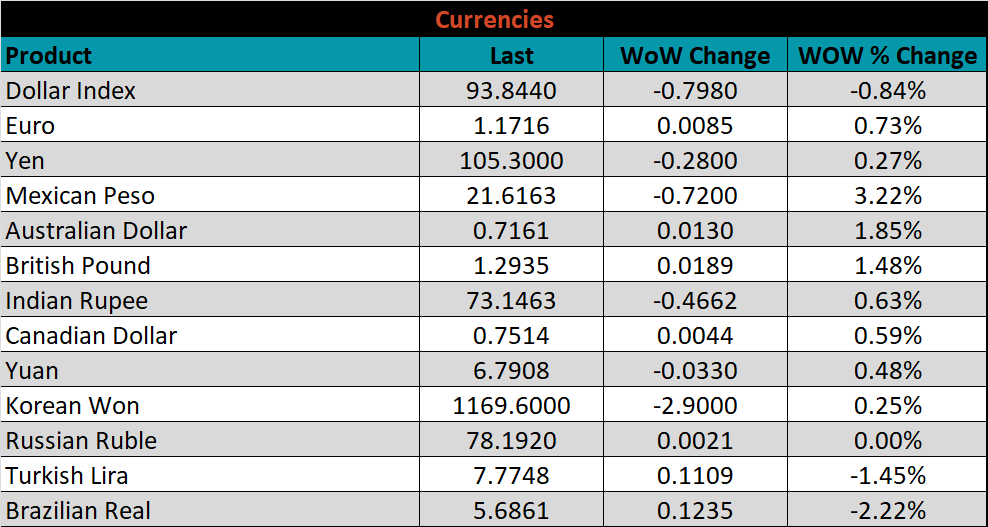Click Canadian Dollar WoW change 0.0044
This screenshot has height=527, width=988.
695,336
